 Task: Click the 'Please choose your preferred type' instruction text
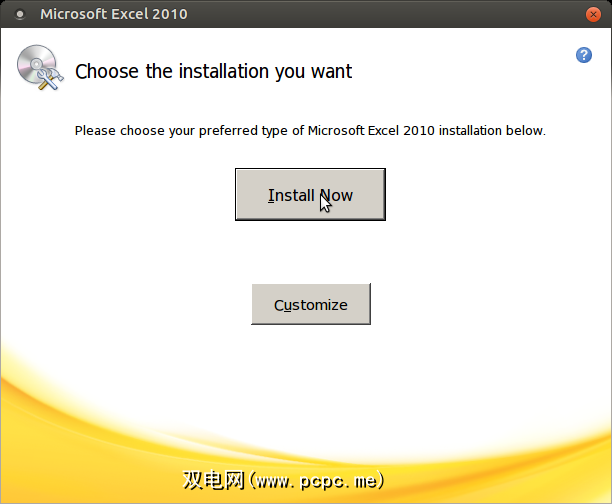[x=310, y=130]
